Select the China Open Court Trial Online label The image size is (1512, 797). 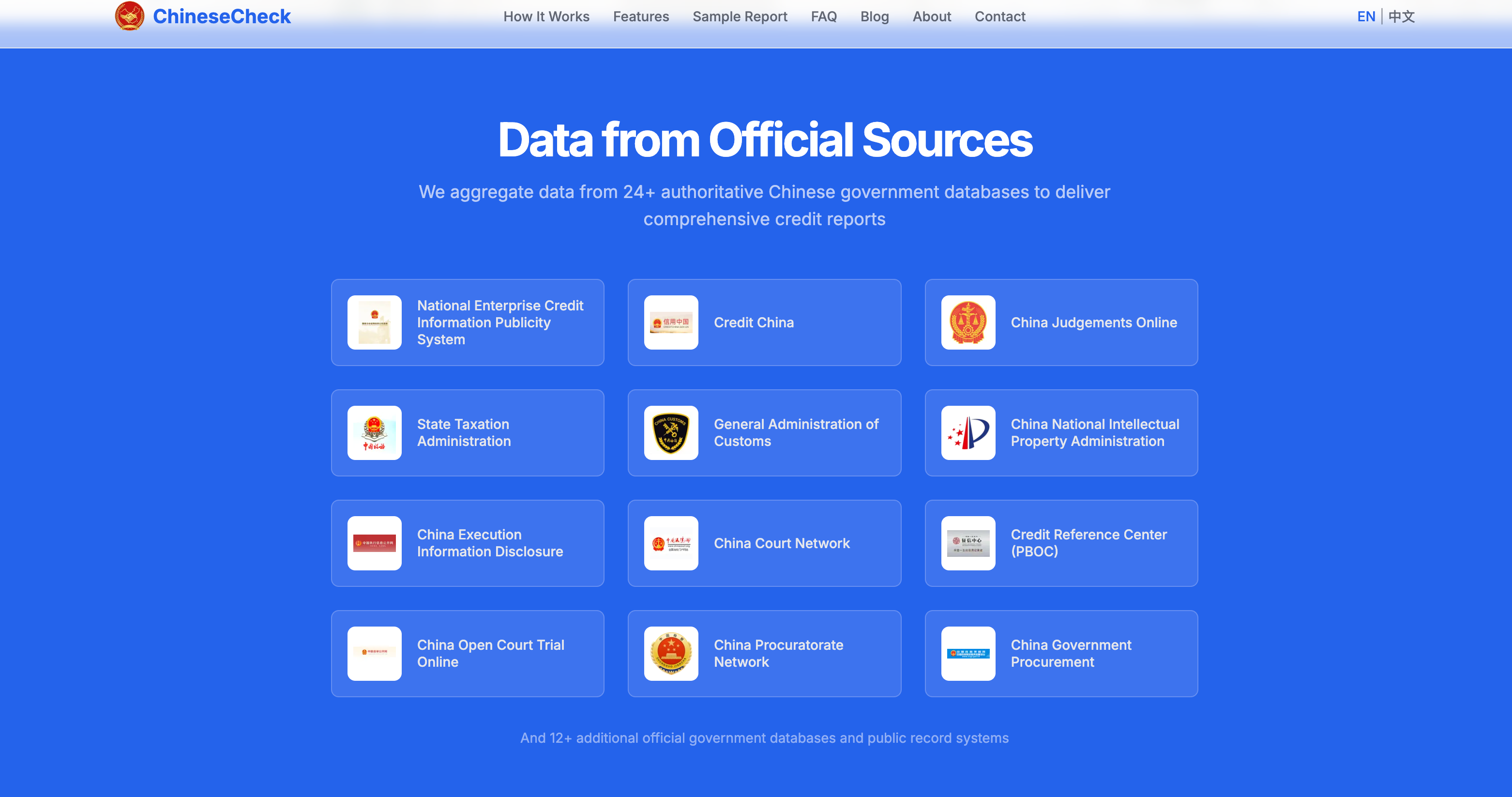[x=491, y=654]
